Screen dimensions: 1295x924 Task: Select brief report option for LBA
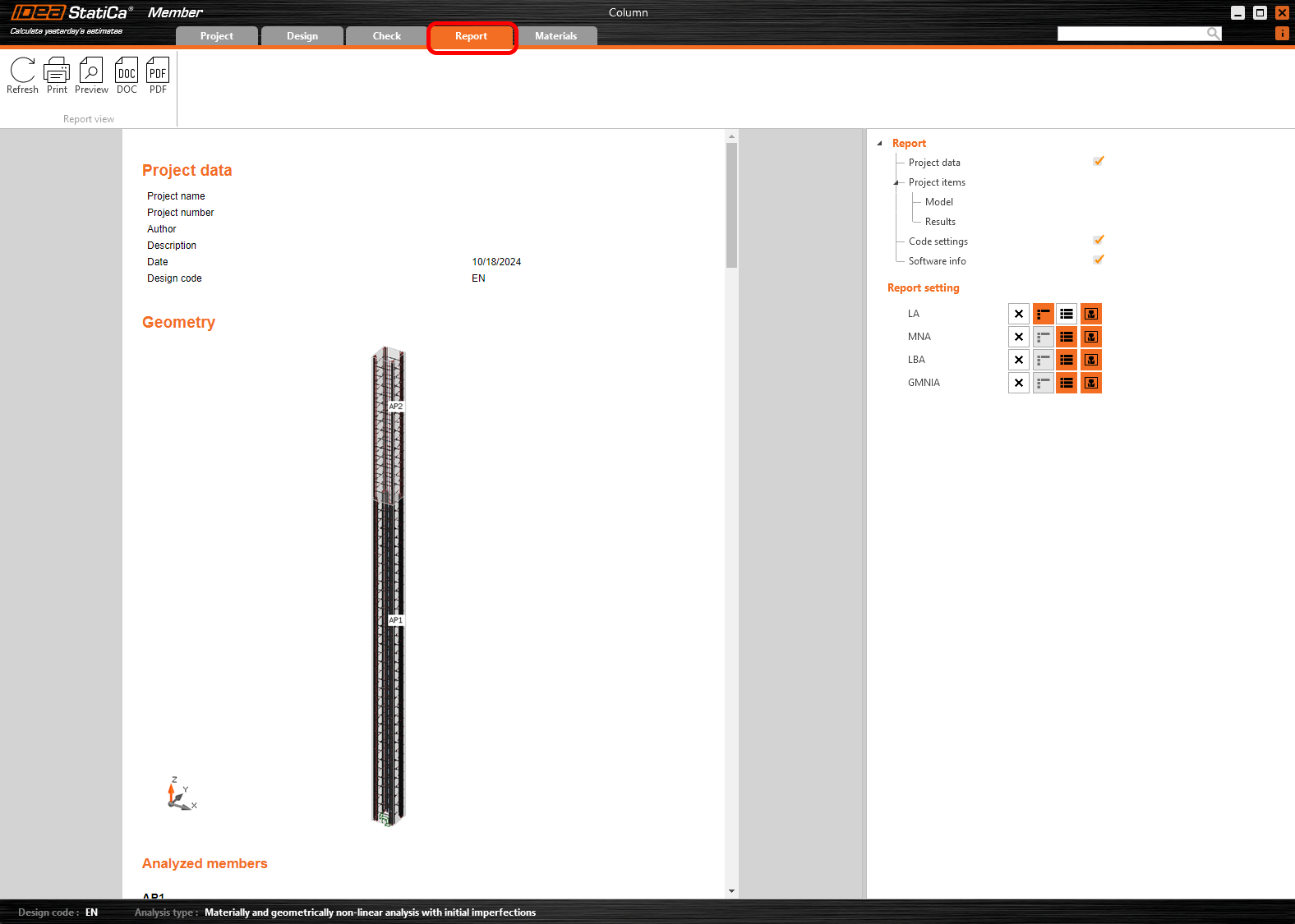tap(1044, 360)
